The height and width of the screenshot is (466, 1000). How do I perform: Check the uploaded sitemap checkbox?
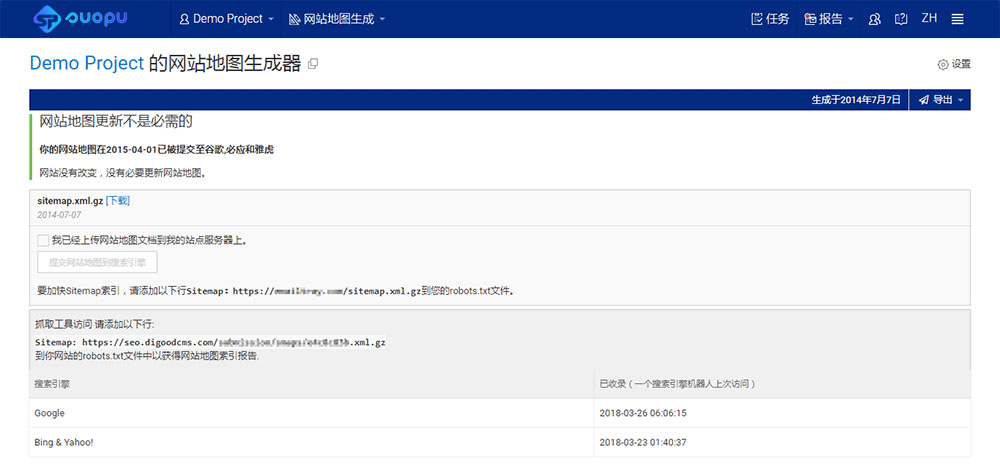coord(43,240)
